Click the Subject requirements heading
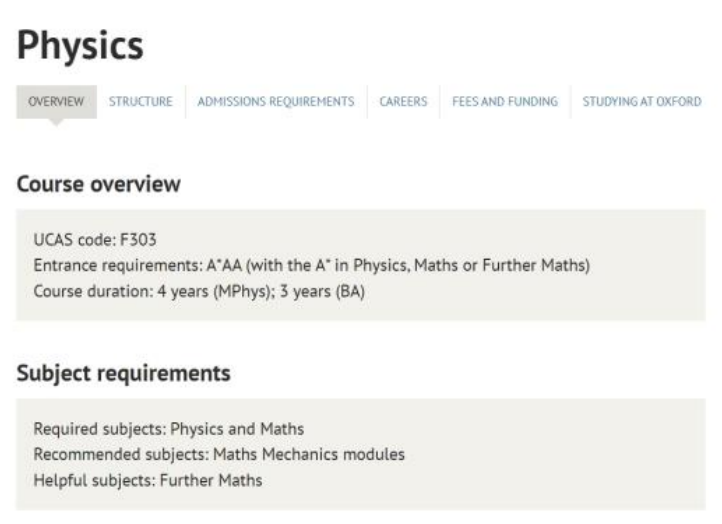Viewport: 722px width, 524px height. tap(123, 374)
